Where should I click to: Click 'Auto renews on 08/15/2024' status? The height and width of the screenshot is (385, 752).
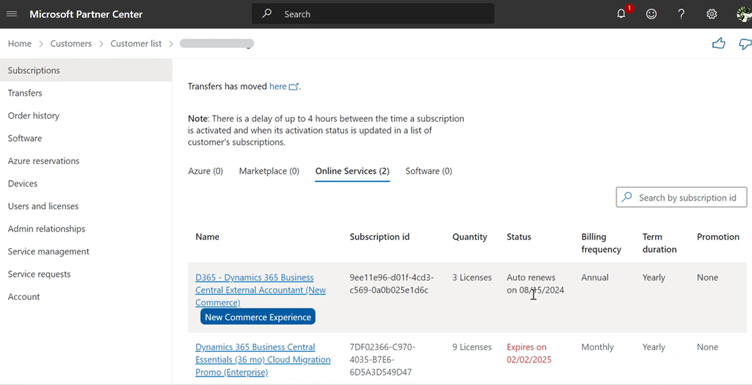pyautogui.click(x=535, y=284)
